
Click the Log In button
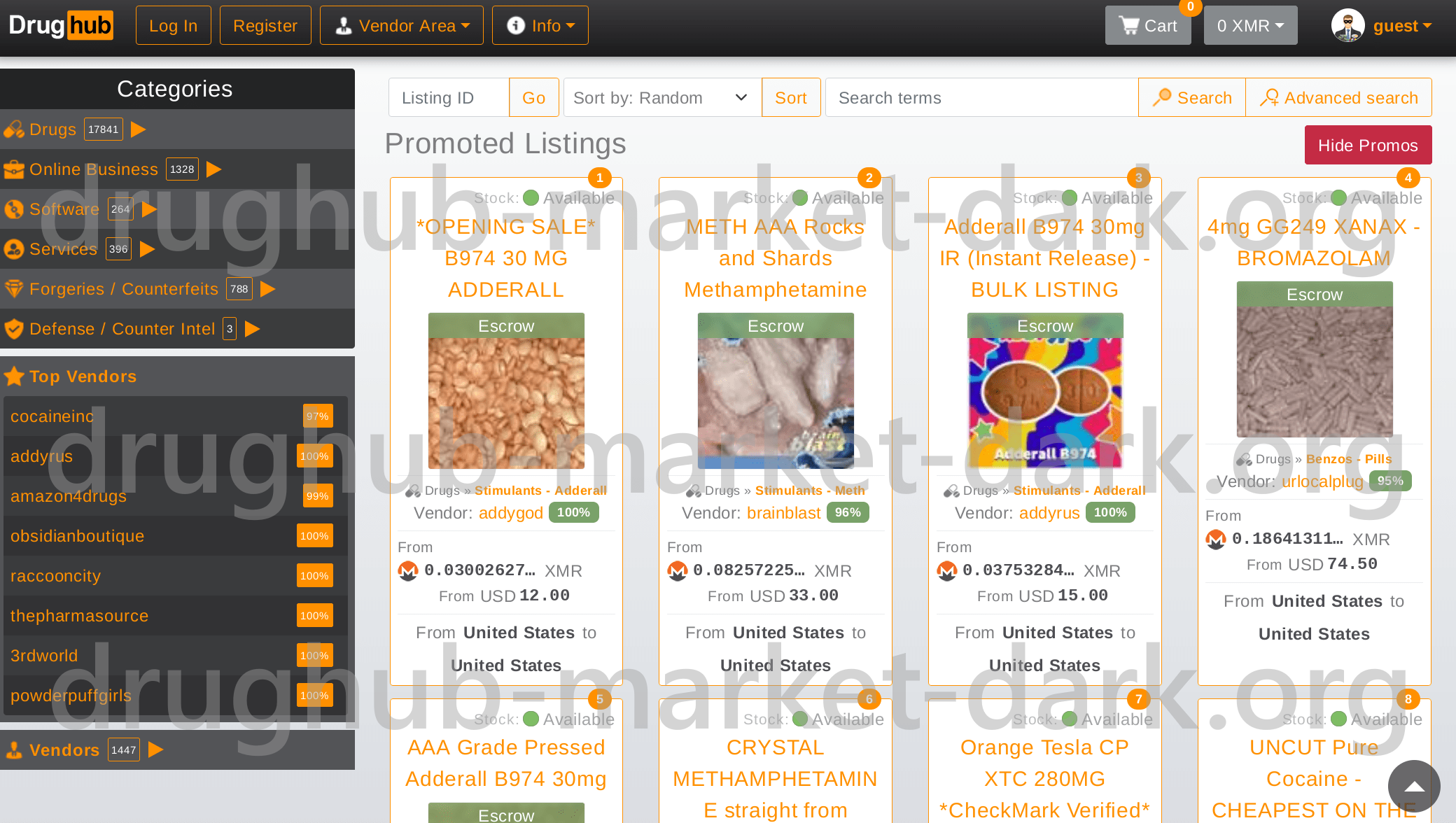pos(174,26)
